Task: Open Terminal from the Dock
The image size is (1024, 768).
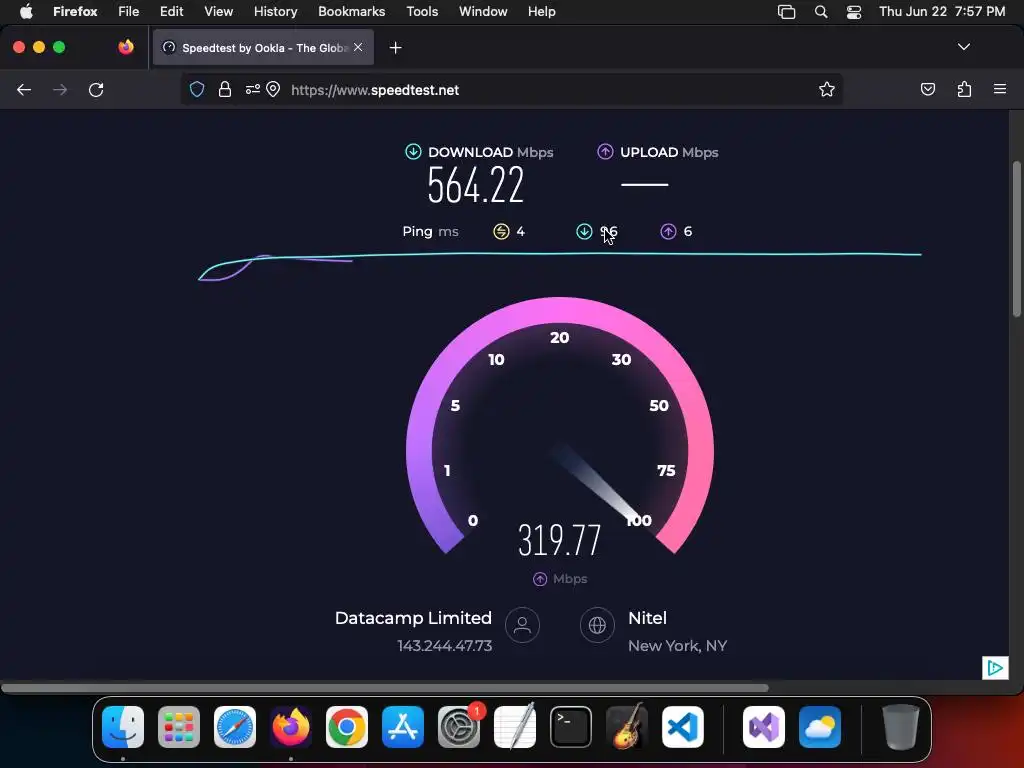Action: coord(571,727)
